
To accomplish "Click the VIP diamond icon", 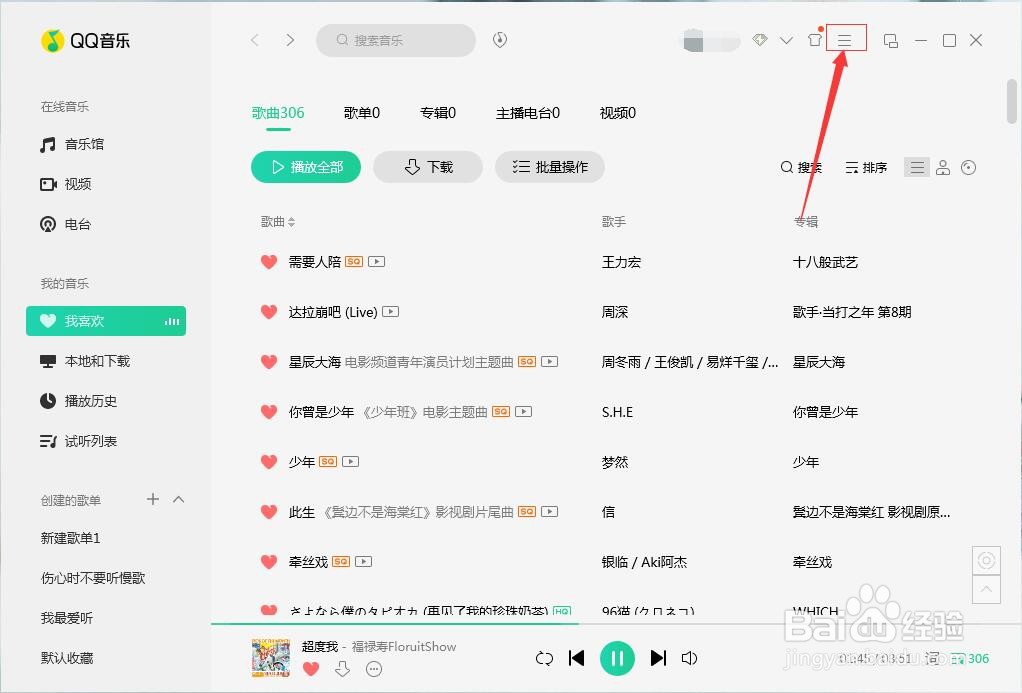I will pos(760,39).
